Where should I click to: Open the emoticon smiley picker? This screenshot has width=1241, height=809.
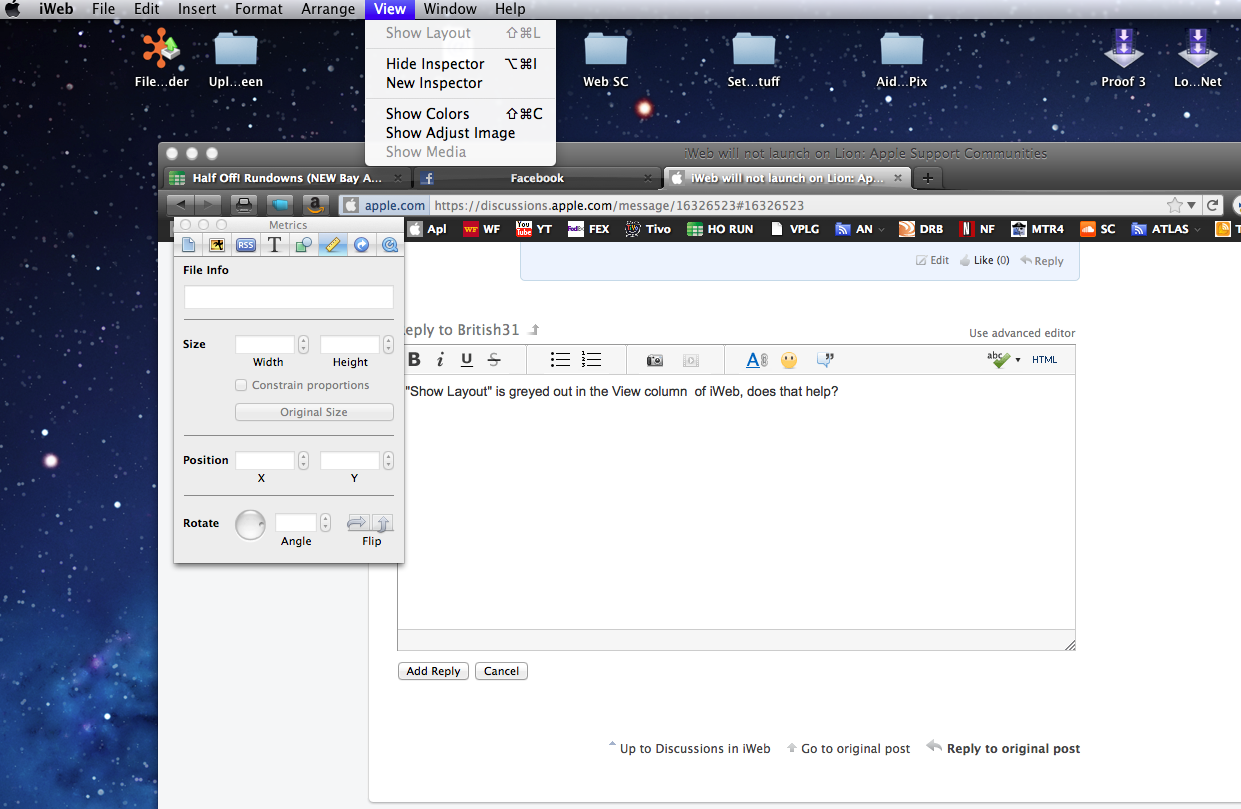click(x=789, y=360)
